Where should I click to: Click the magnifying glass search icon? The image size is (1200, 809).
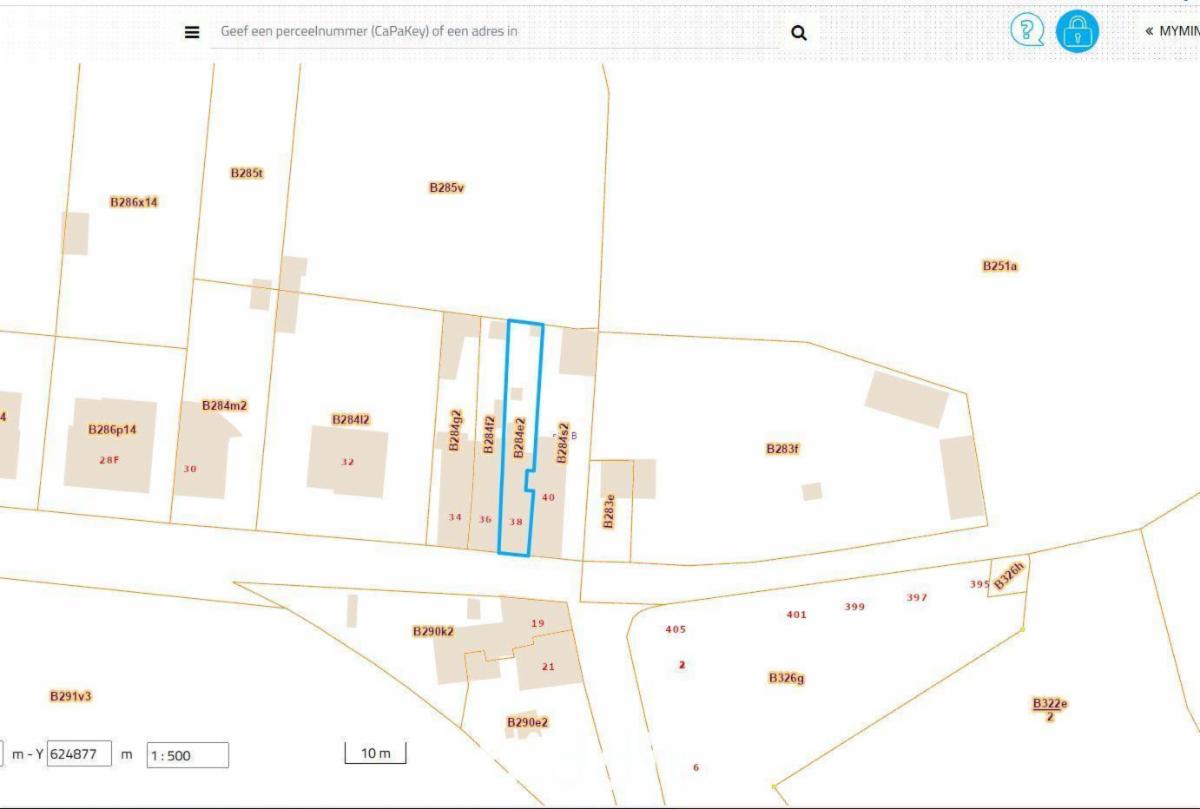(798, 32)
